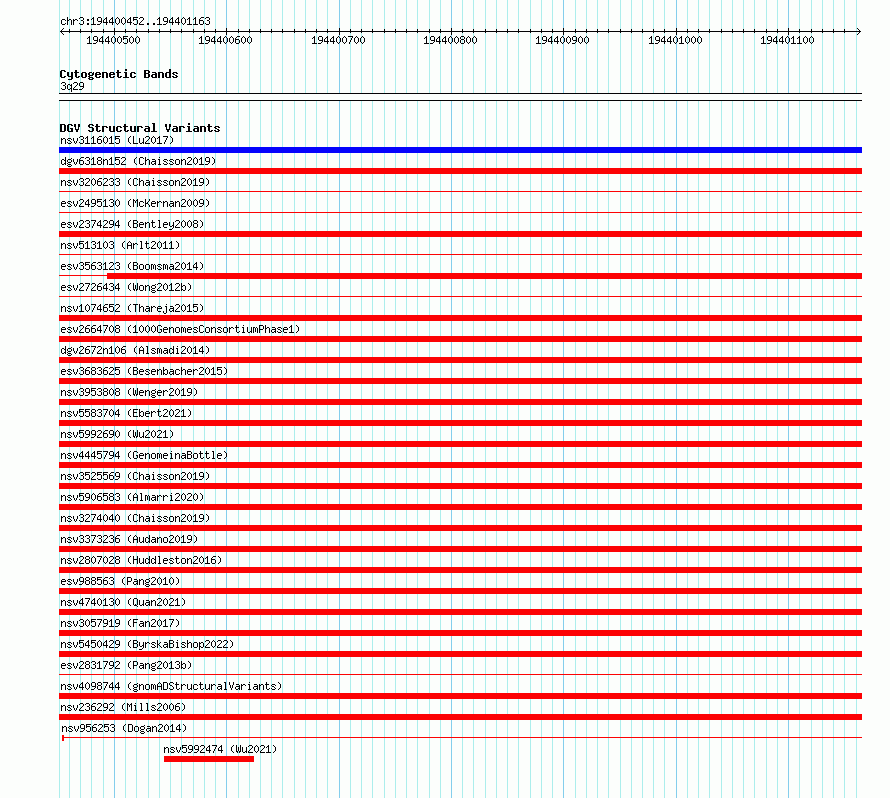The image size is (890, 798).
Task: Click nsv3057919 (Fan2017) label
Action: [x=120, y=623]
